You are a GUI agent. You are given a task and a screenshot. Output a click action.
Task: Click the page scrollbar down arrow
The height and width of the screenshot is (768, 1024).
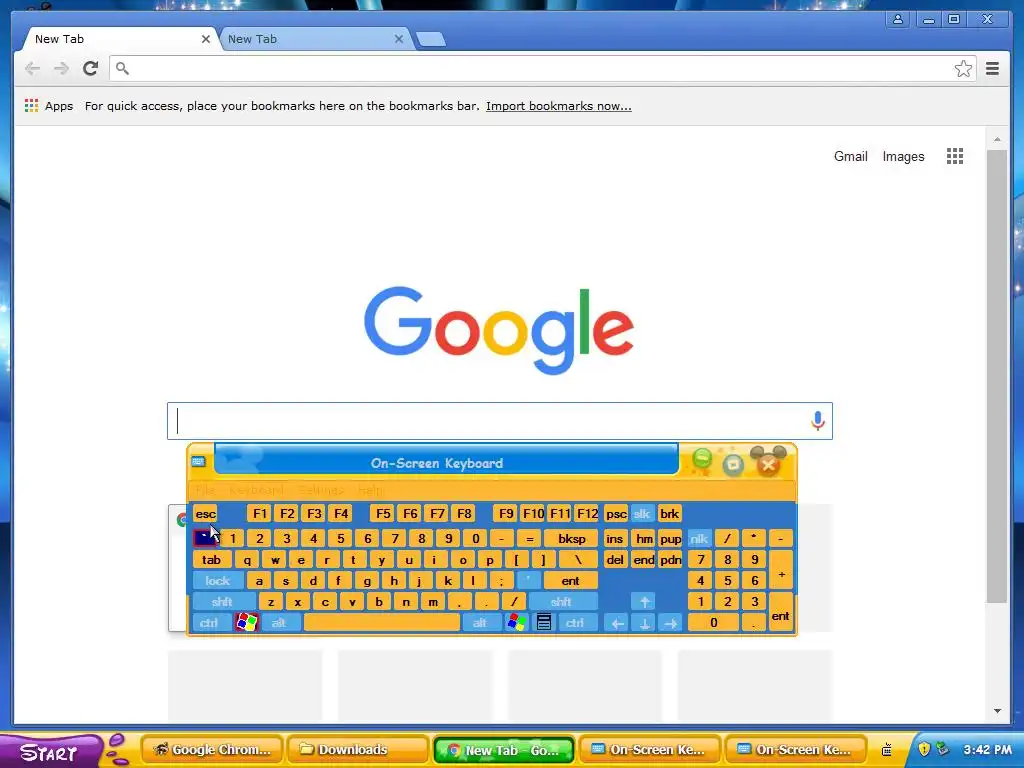997,711
